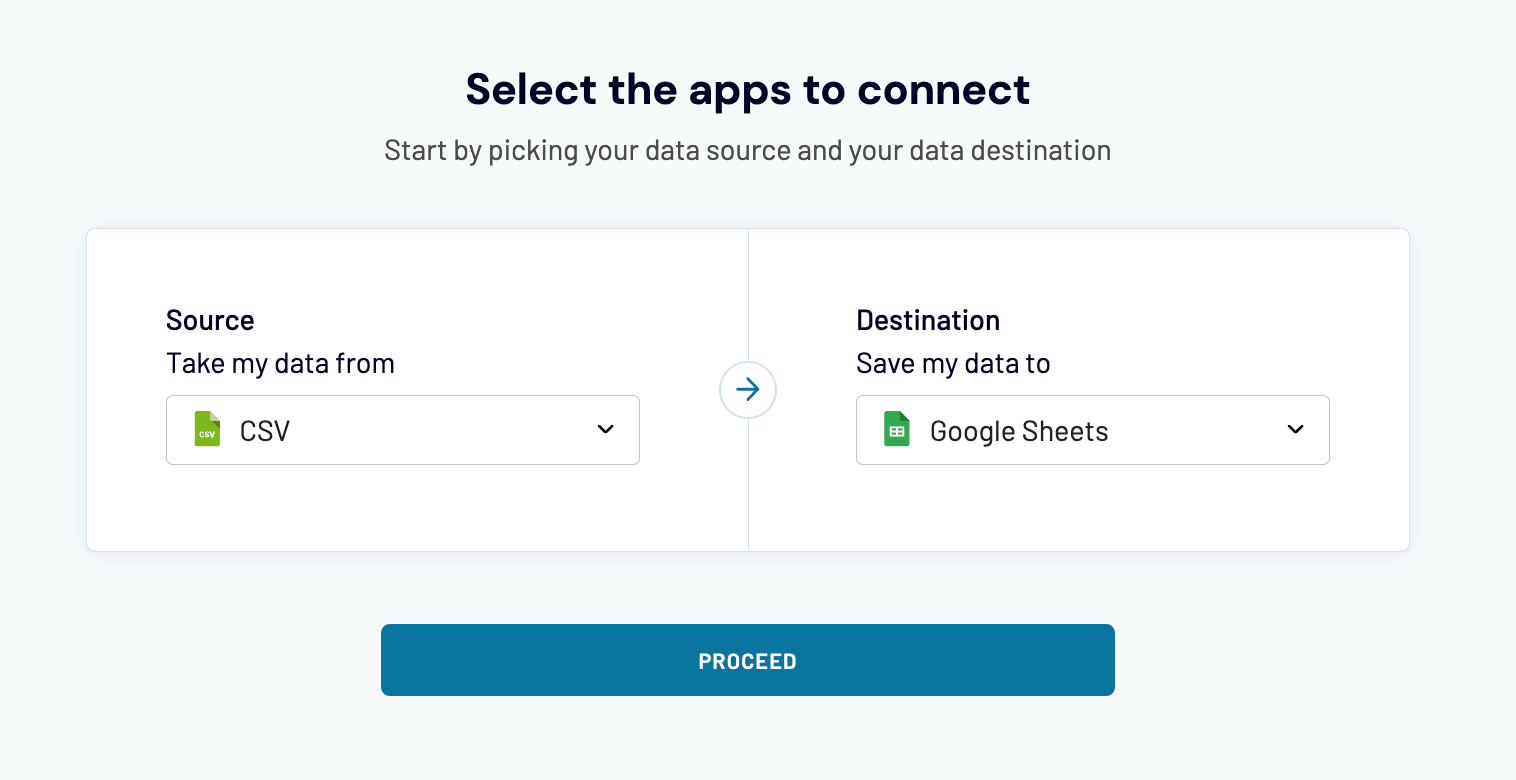Click the Google Sheets green icon

(896, 429)
